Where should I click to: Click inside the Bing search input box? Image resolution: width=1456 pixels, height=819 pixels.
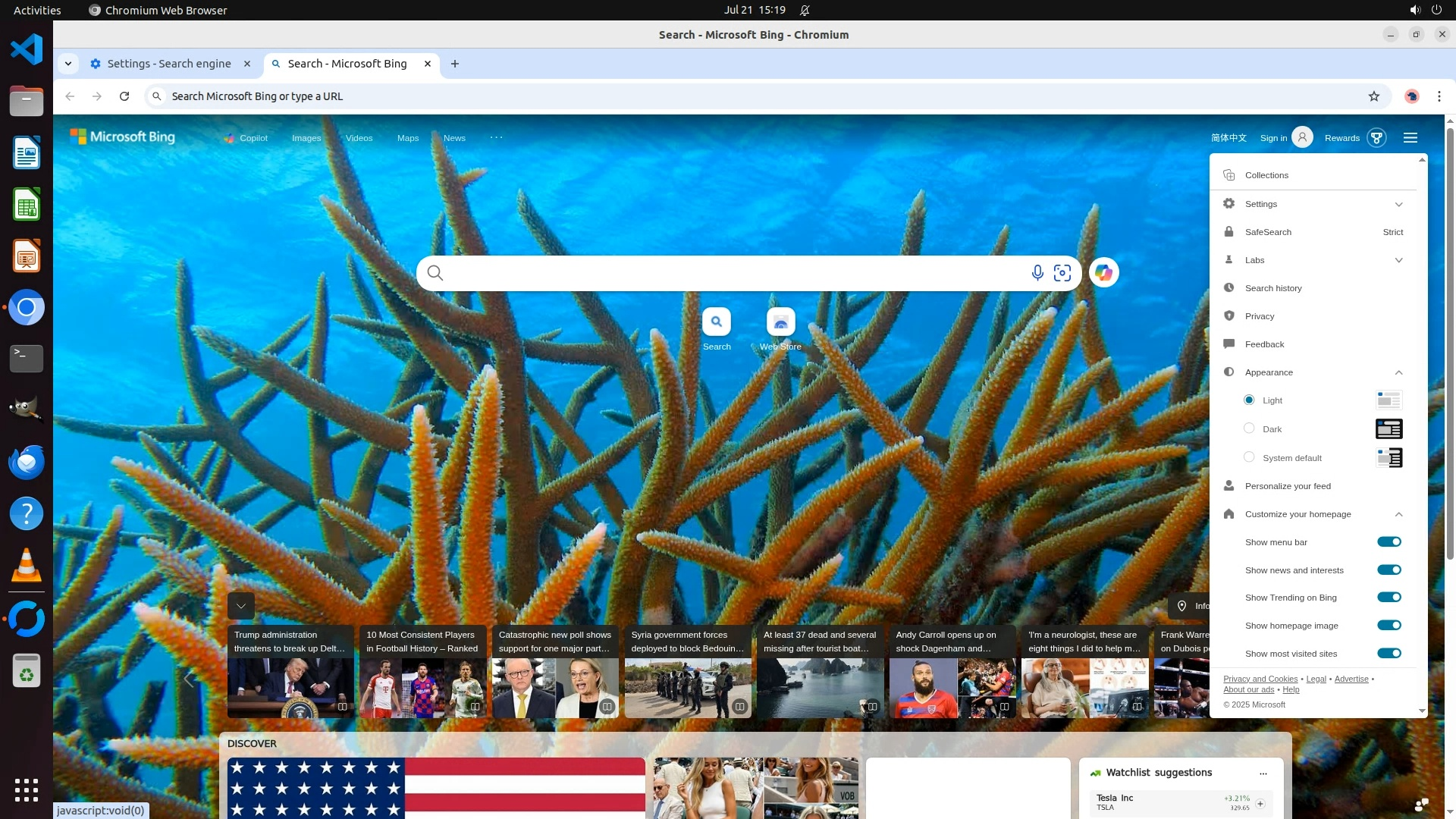pos(728,273)
